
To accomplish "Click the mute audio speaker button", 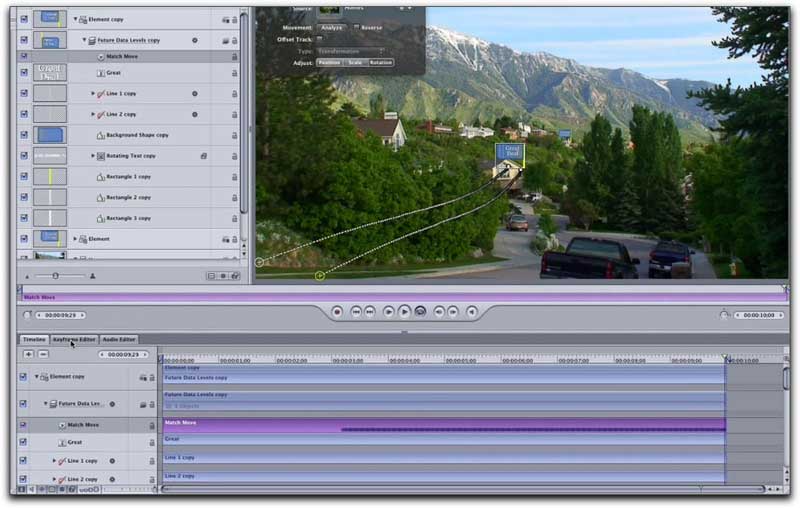I will [472, 312].
